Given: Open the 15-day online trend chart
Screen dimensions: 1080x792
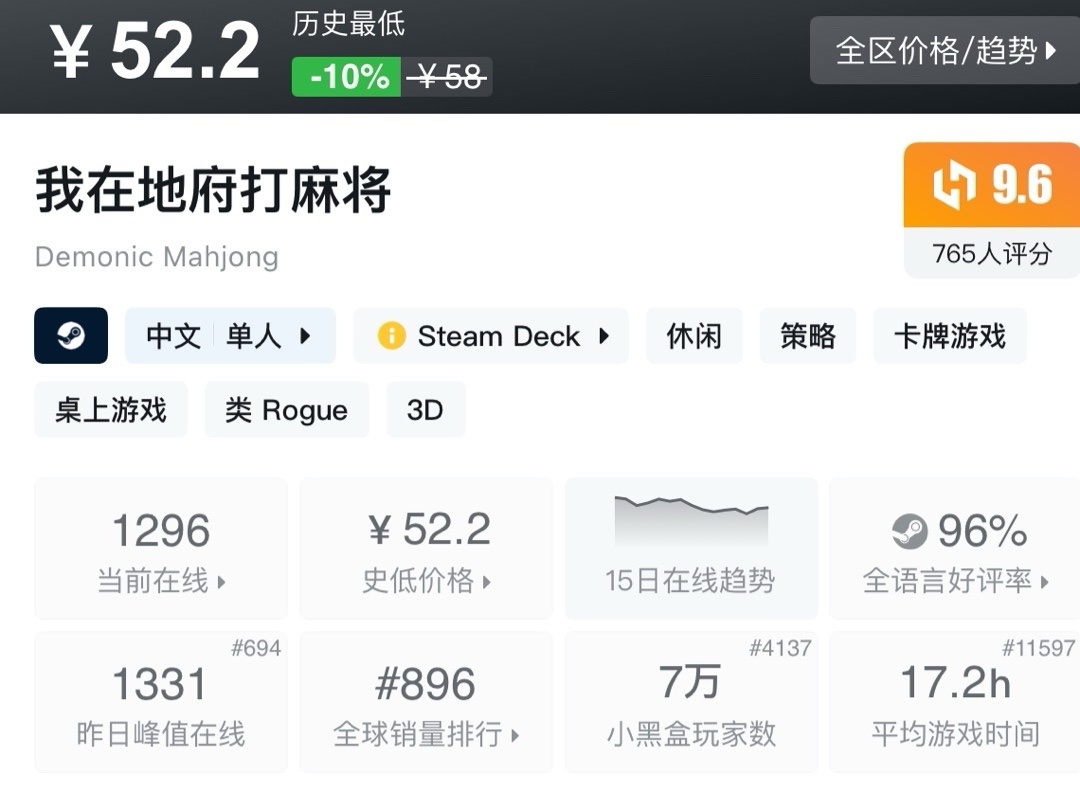Looking at the screenshot, I should (691, 548).
